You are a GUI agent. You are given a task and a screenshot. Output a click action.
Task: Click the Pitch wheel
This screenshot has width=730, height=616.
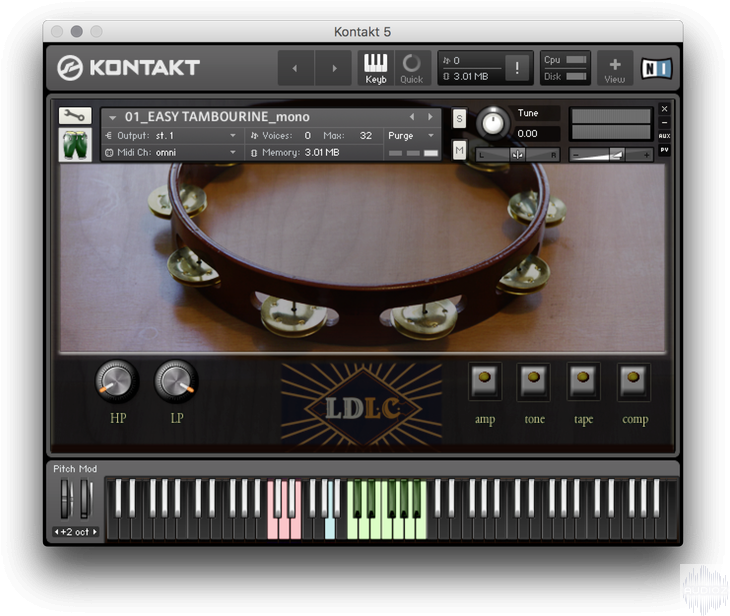tap(67, 499)
